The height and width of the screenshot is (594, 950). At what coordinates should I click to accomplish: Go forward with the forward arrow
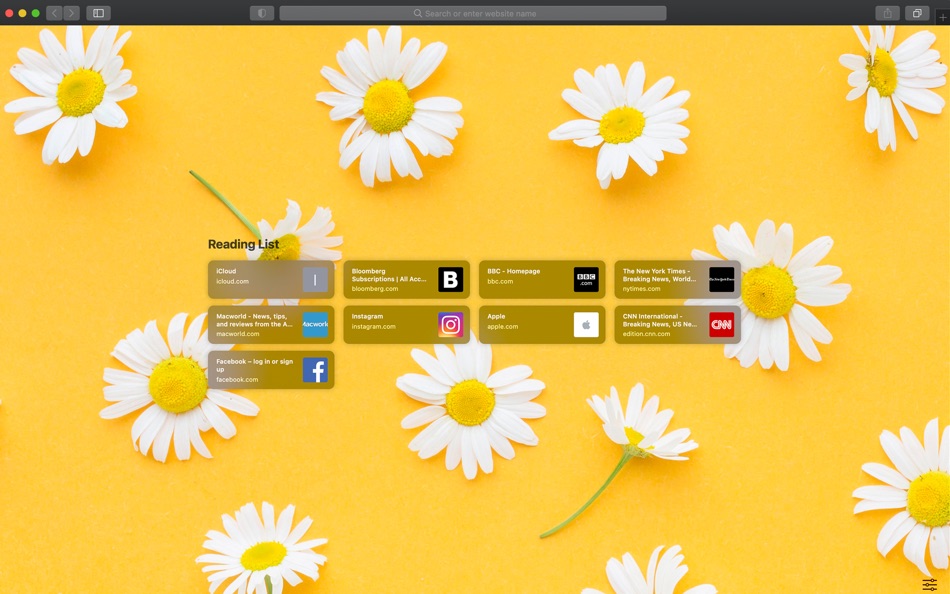point(71,13)
